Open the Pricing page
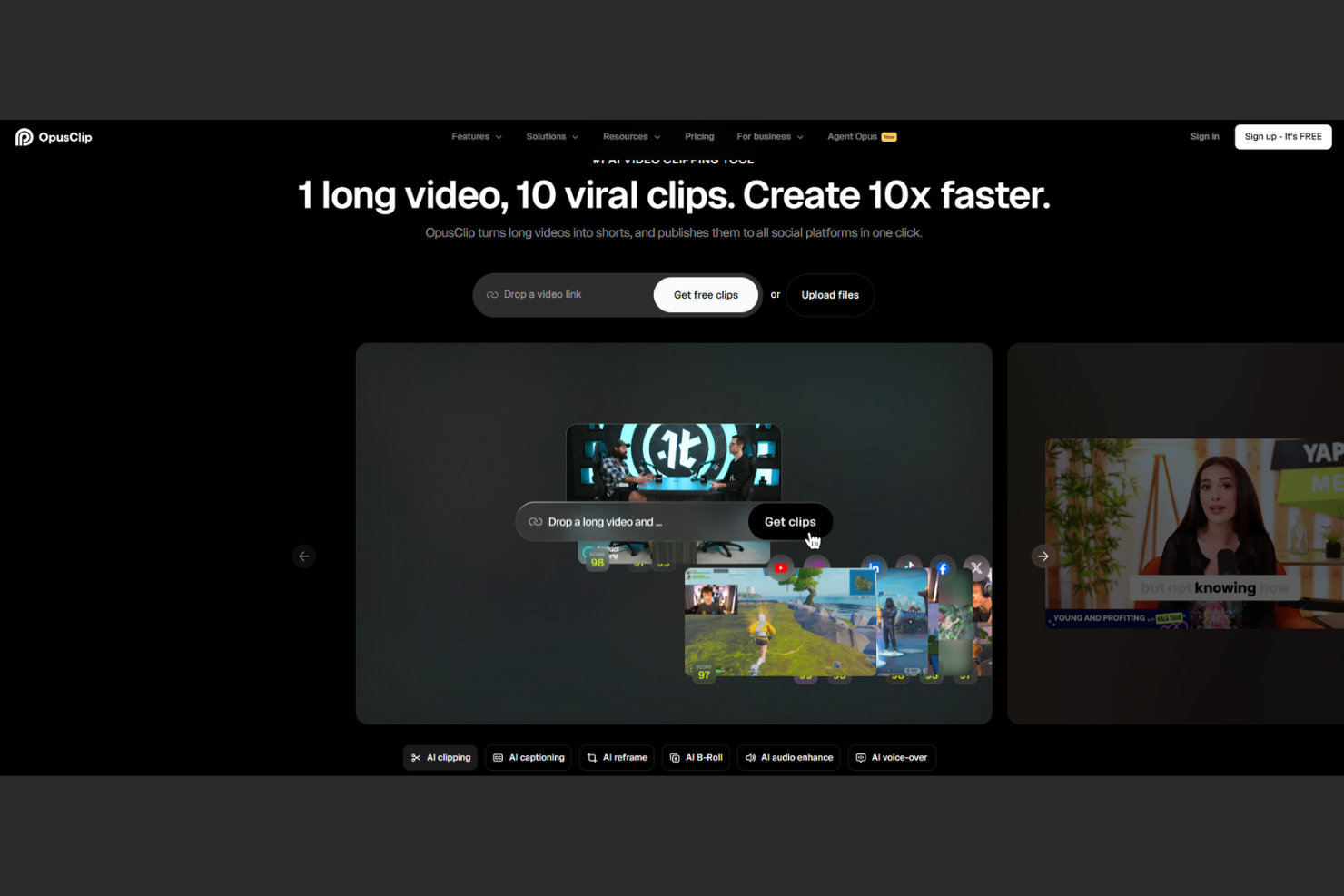The image size is (1344, 896). 699,136
